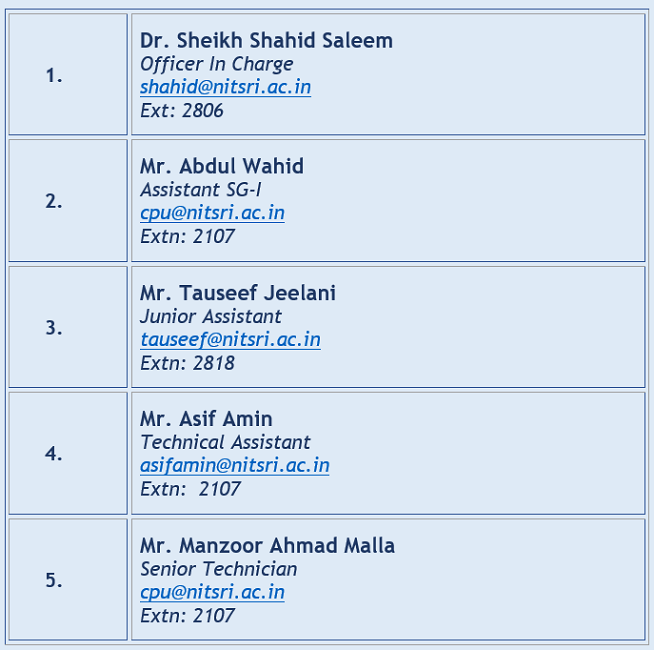The image size is (654, 650).
Task: Click the serial number 5 cell
Action: click(x=54, y=580)
